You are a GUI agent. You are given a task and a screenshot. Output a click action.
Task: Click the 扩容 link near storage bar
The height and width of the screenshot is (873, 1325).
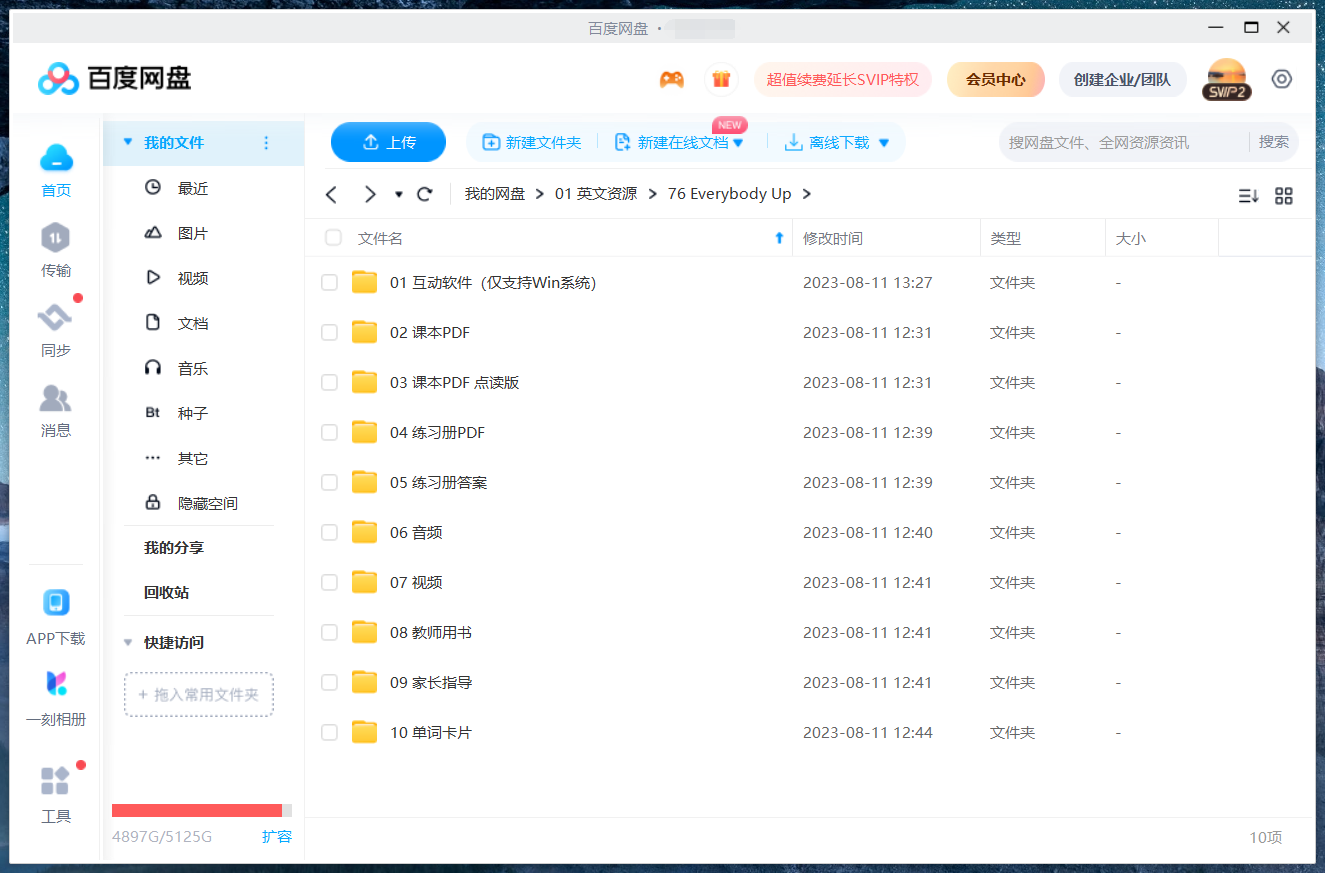coord(277,837)
